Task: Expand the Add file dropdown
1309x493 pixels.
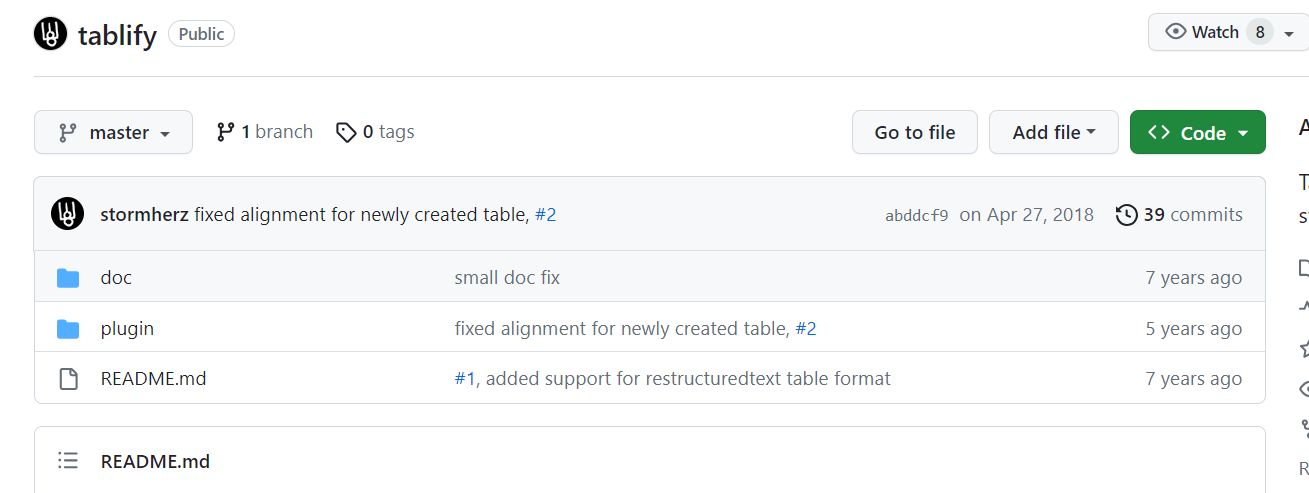Action: [1053, 133]
